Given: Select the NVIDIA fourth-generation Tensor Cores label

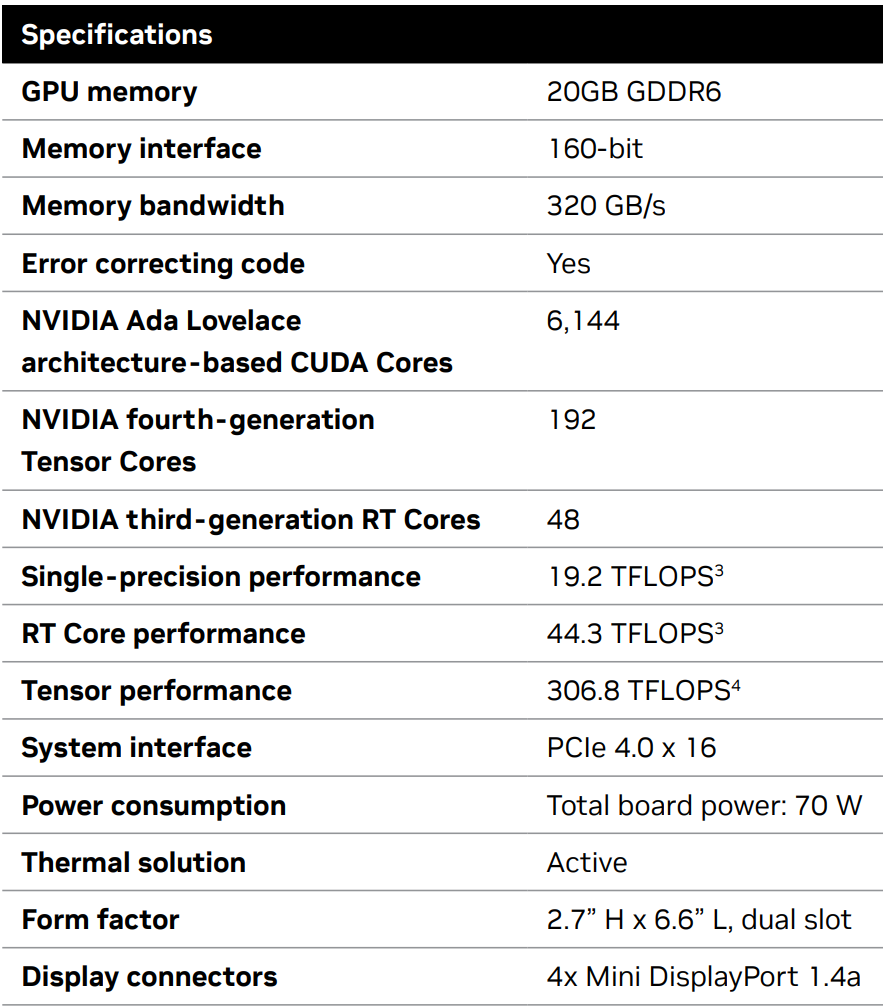Looking at the screenshot, I should pos(197,440).
